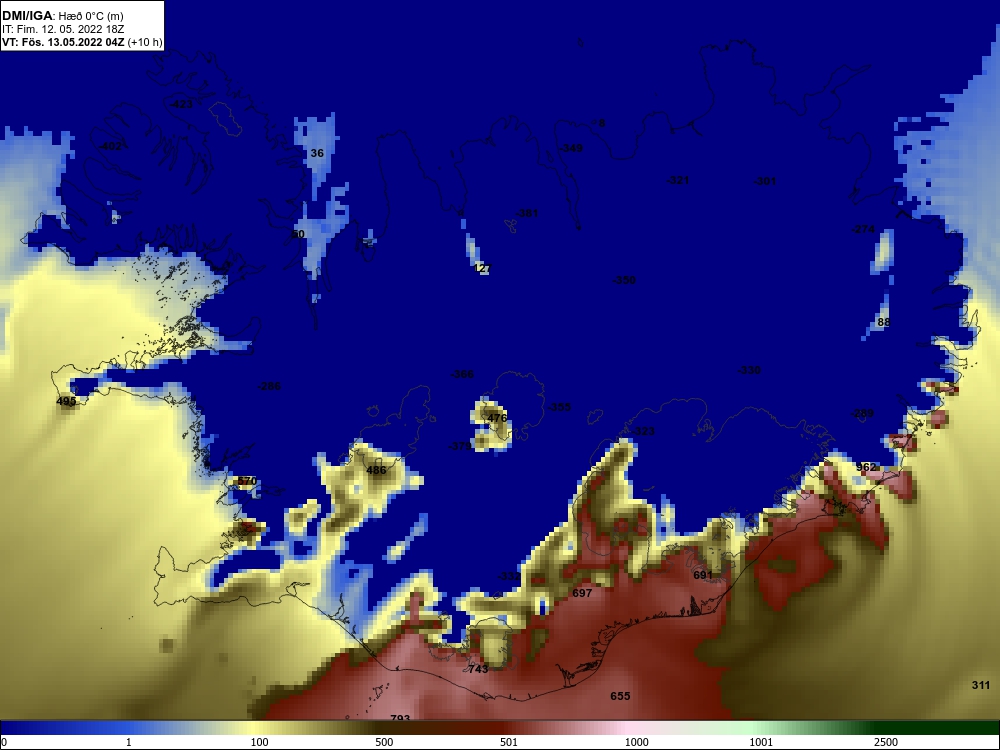The image size is (1000, 750).
Task: Click the map value -423
Action: point(181,104)
